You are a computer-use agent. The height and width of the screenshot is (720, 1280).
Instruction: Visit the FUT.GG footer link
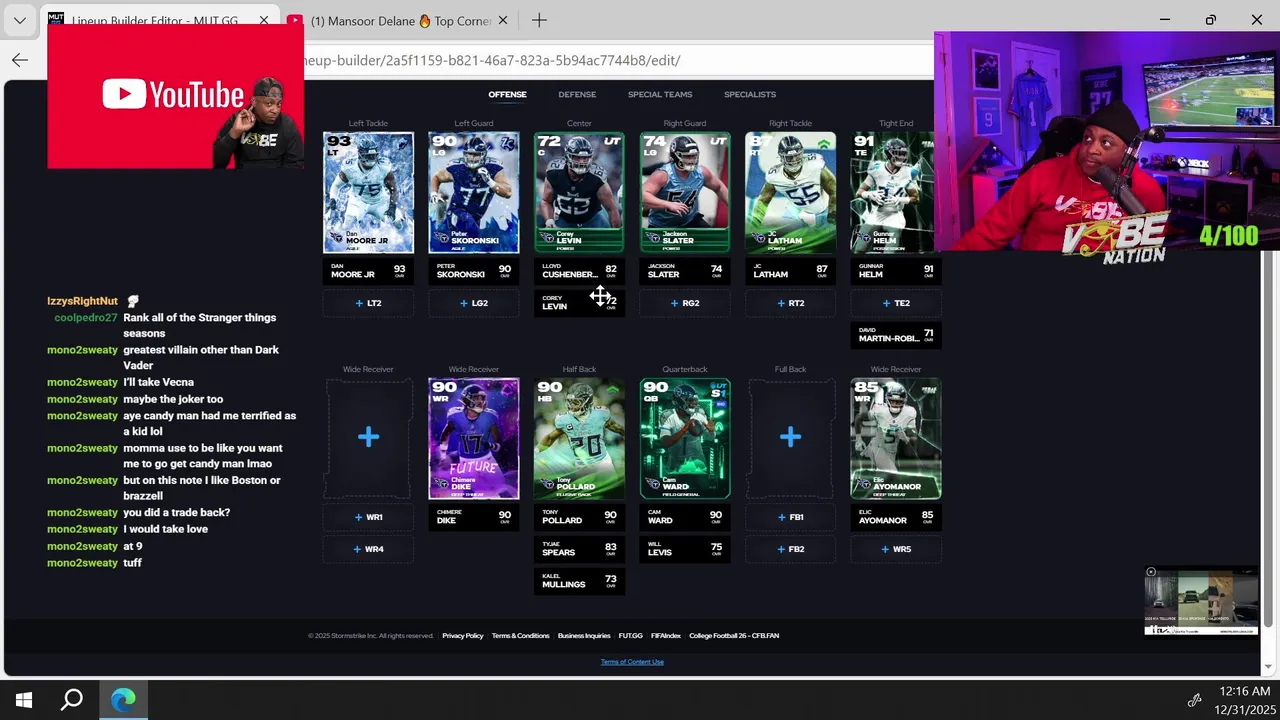[630, 636]
